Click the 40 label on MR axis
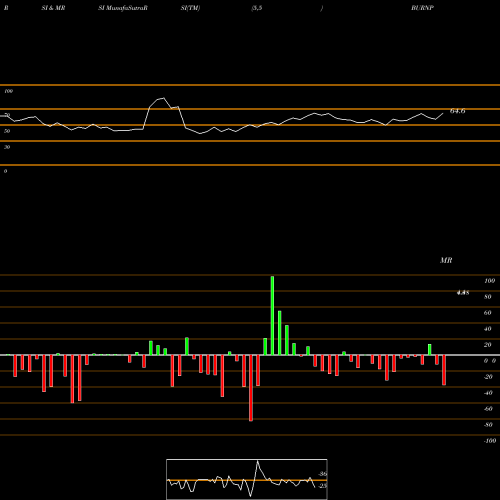 (x=488, y=329)
